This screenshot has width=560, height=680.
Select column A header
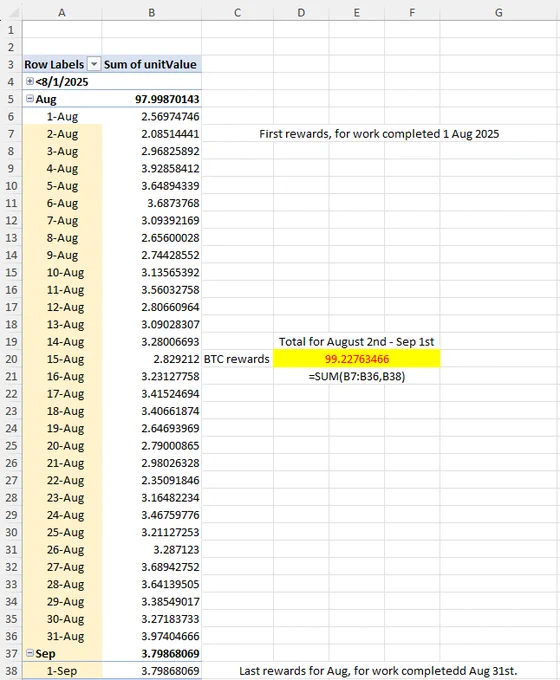pos(62,13)
